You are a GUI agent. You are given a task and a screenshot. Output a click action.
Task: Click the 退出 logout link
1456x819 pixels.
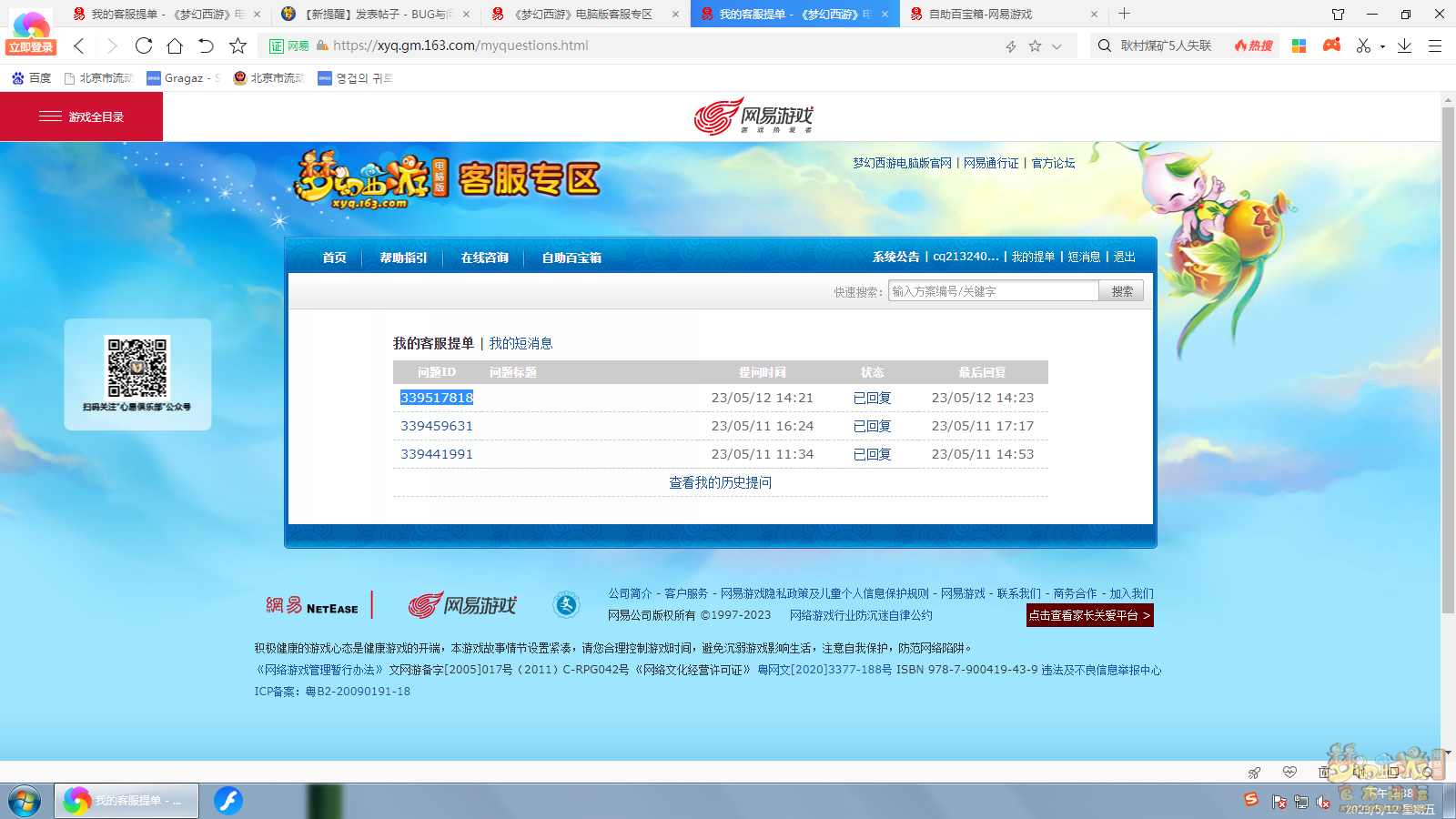[1125, 257]
